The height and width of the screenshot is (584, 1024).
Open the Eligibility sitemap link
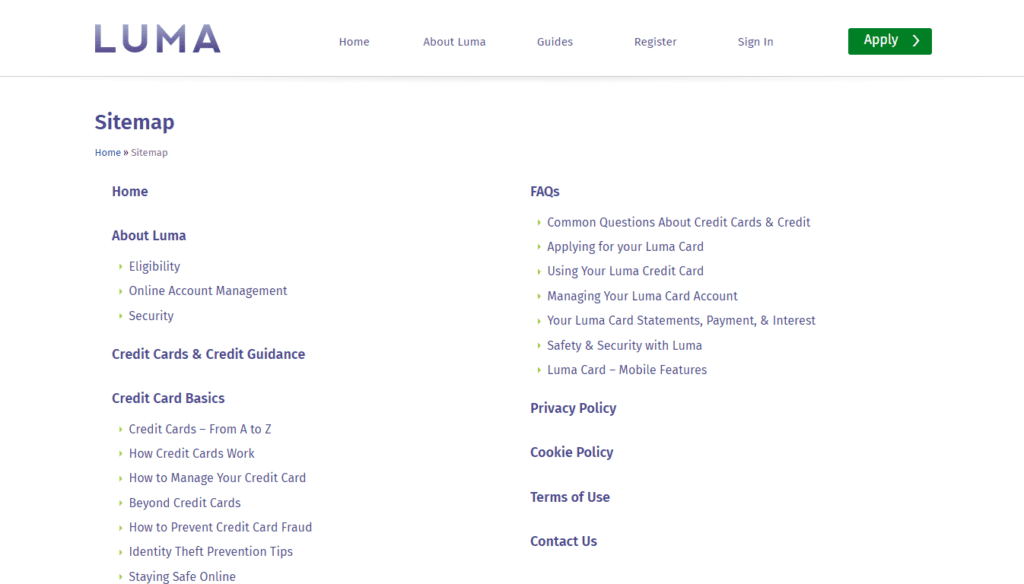coord(154,266)
